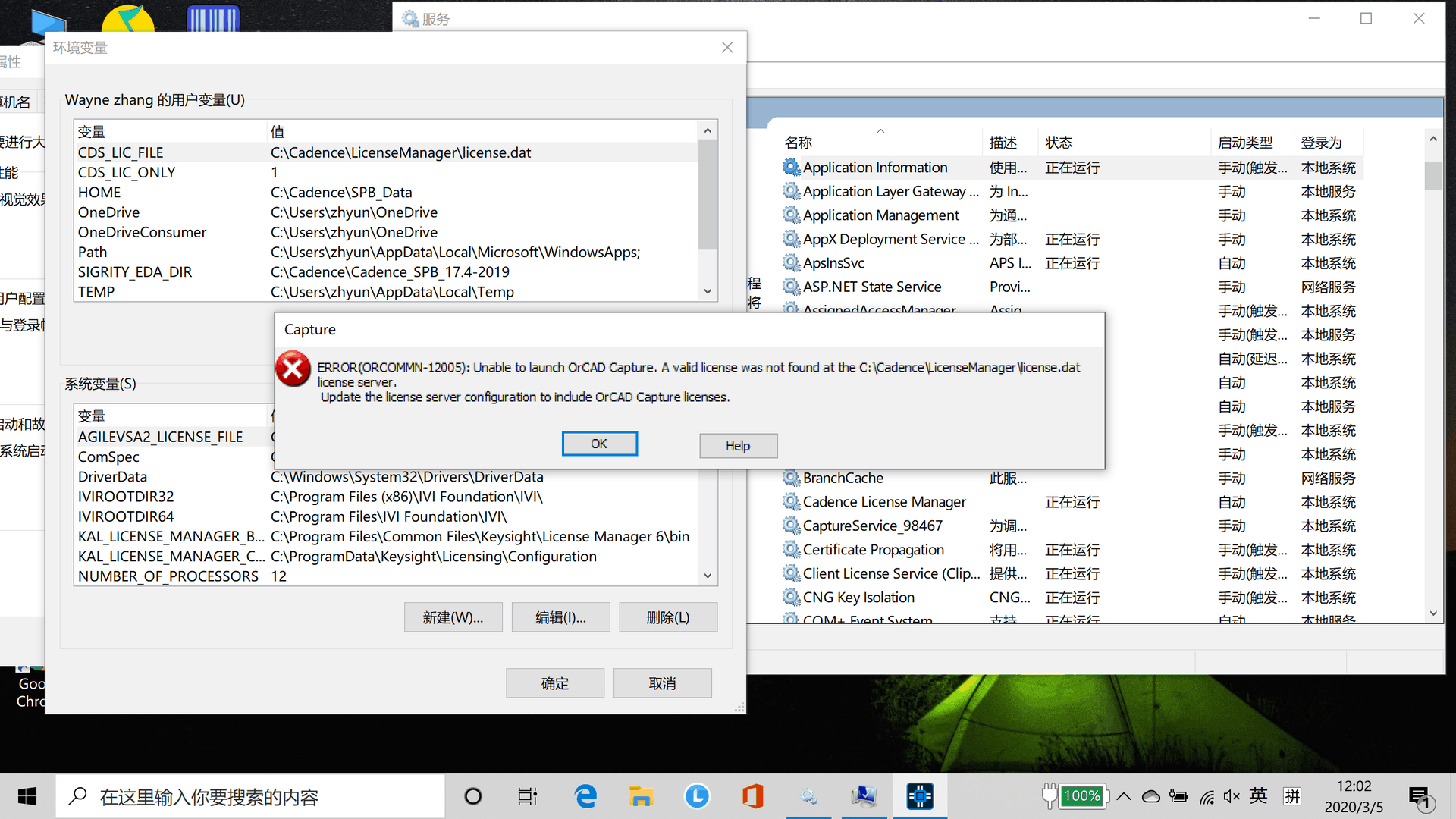Select TEMP user variable row
This screenshot has width=1456, height=819.
tap(386, 291)
